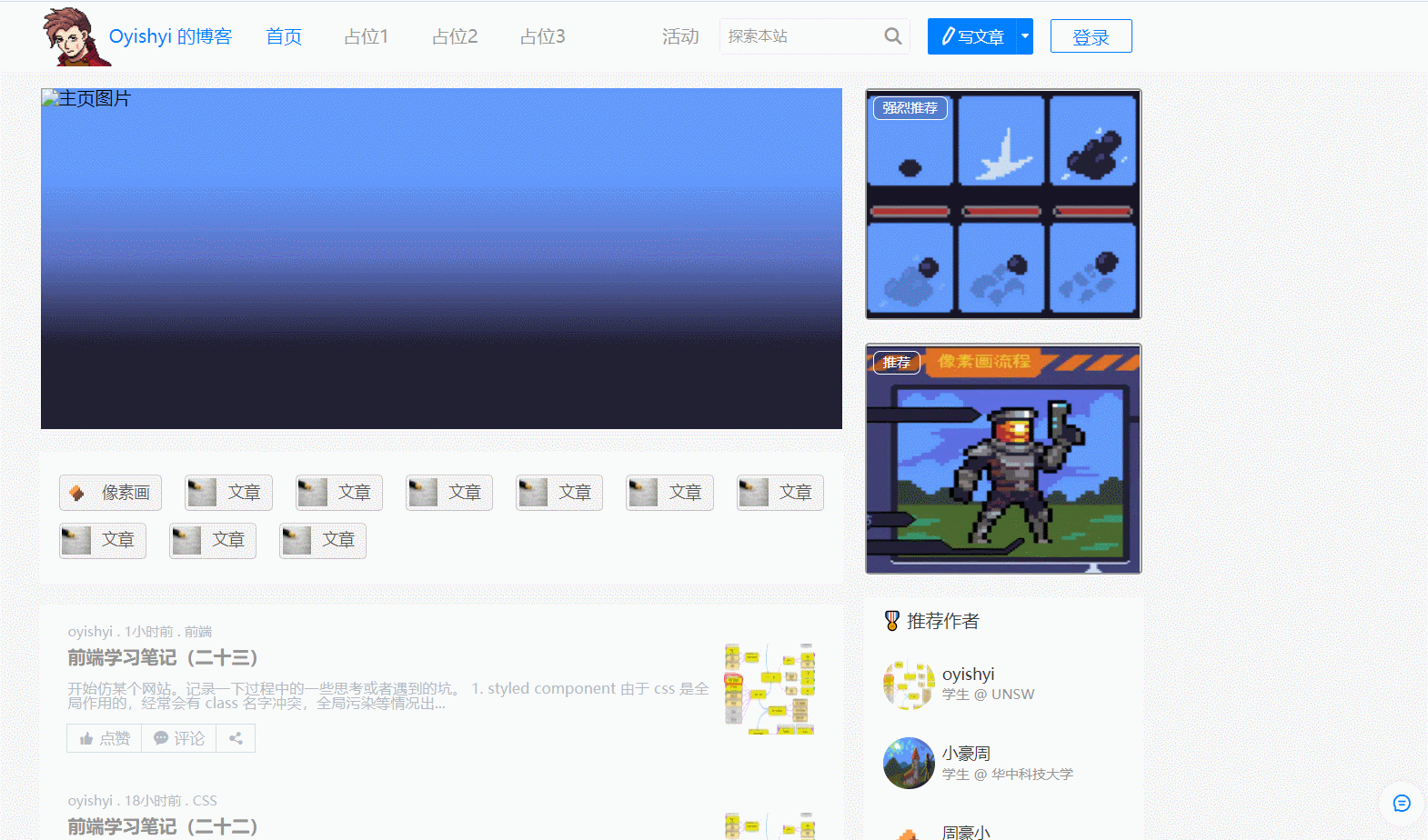Click the 登录 button
This screenshot has width=1428, height=840.
coord(1091,36)
